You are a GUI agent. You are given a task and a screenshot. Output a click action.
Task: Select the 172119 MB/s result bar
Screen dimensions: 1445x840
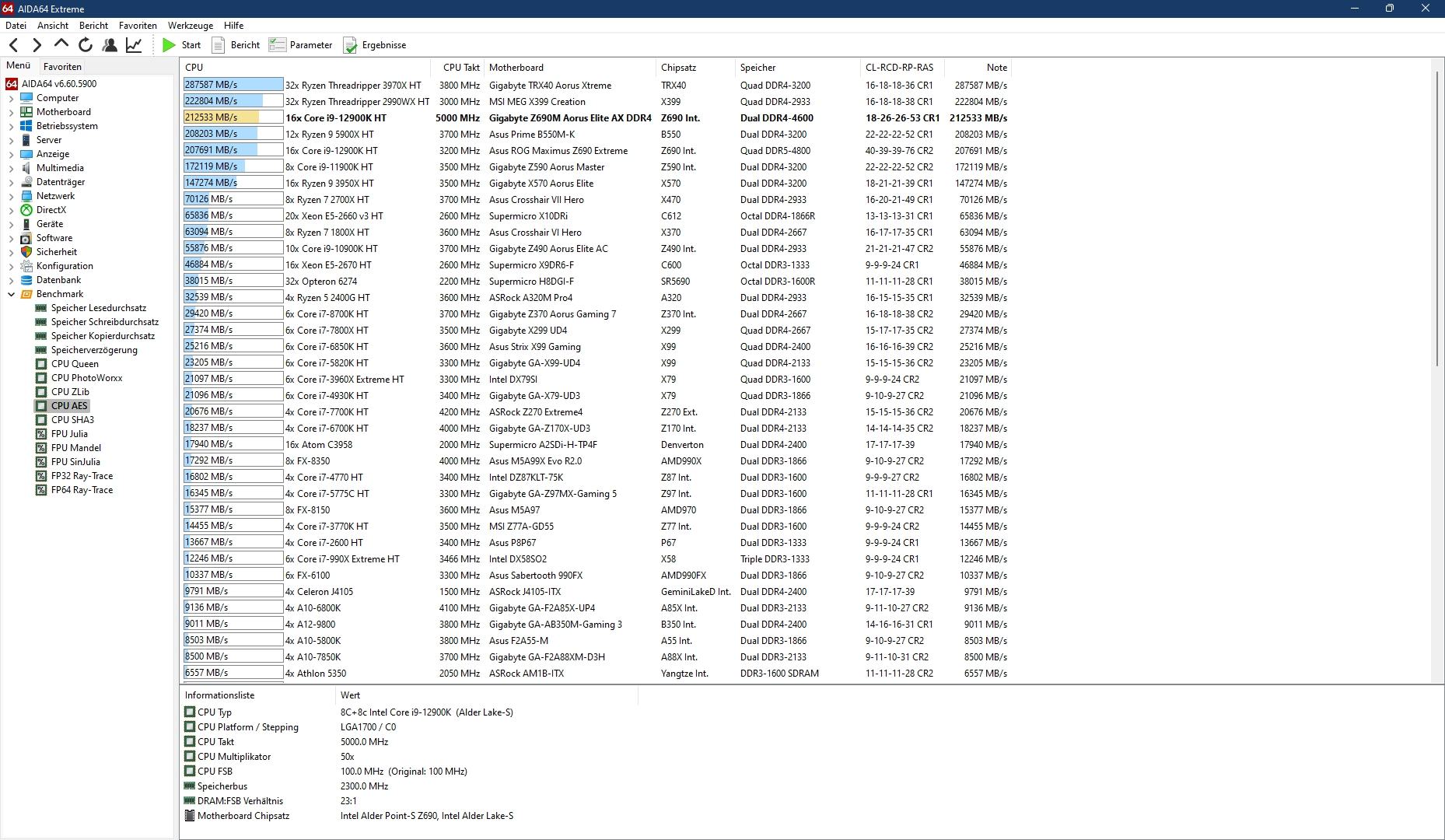(x=233, y=167)
